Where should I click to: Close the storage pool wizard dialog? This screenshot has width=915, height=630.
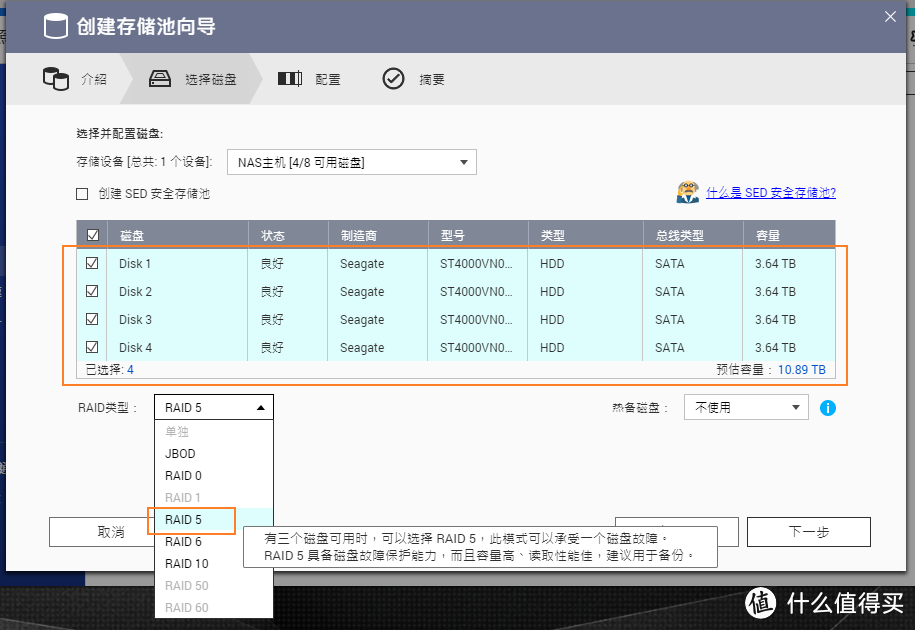890,17
